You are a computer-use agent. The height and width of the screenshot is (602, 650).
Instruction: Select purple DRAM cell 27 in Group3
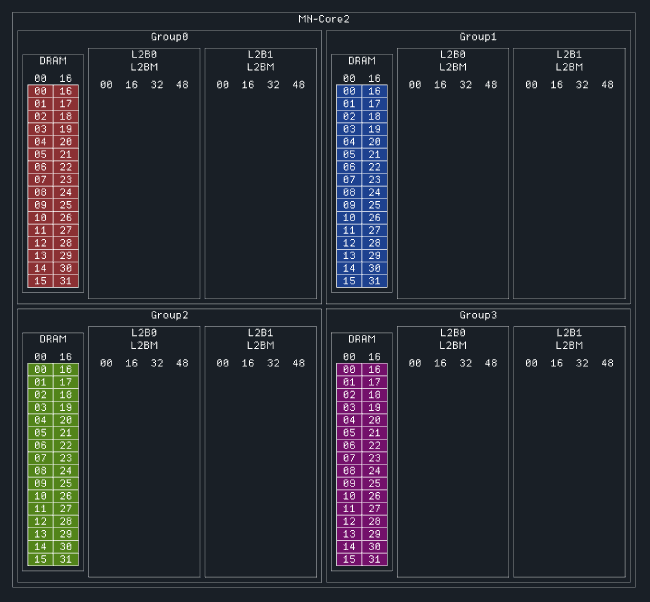pyautogui.click(x=374, y=509)
